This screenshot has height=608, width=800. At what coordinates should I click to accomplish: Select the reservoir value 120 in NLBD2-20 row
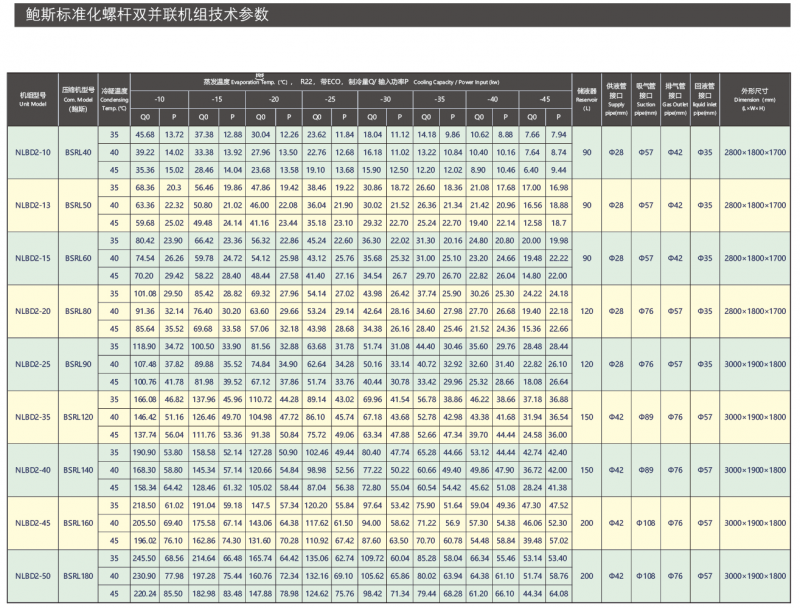587,311
